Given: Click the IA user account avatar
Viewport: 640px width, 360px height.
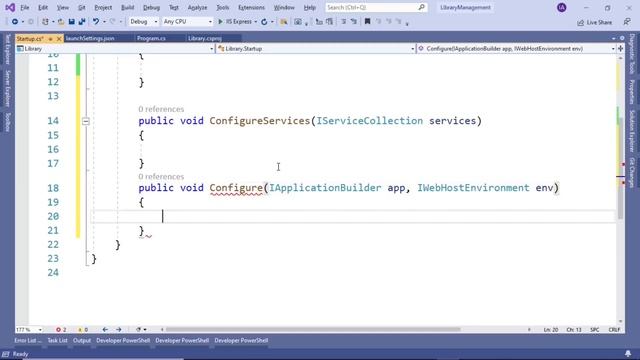Looking at the screenshot, I should (562, 7).
